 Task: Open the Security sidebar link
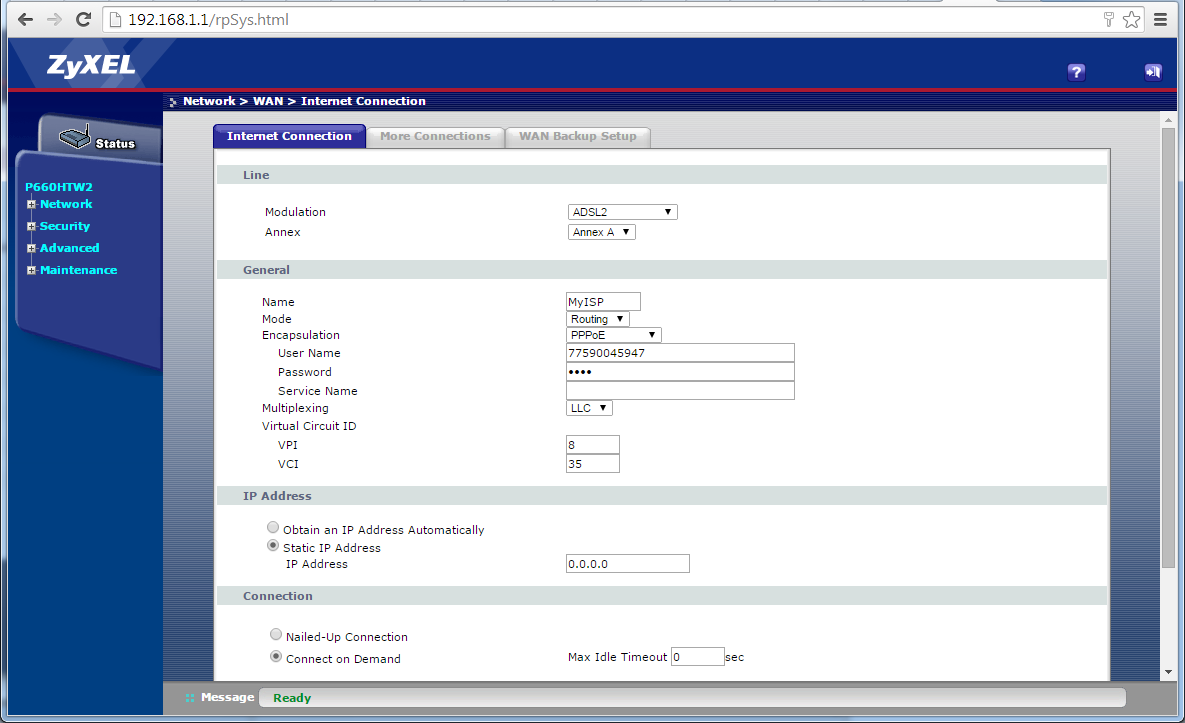[64, 226]
